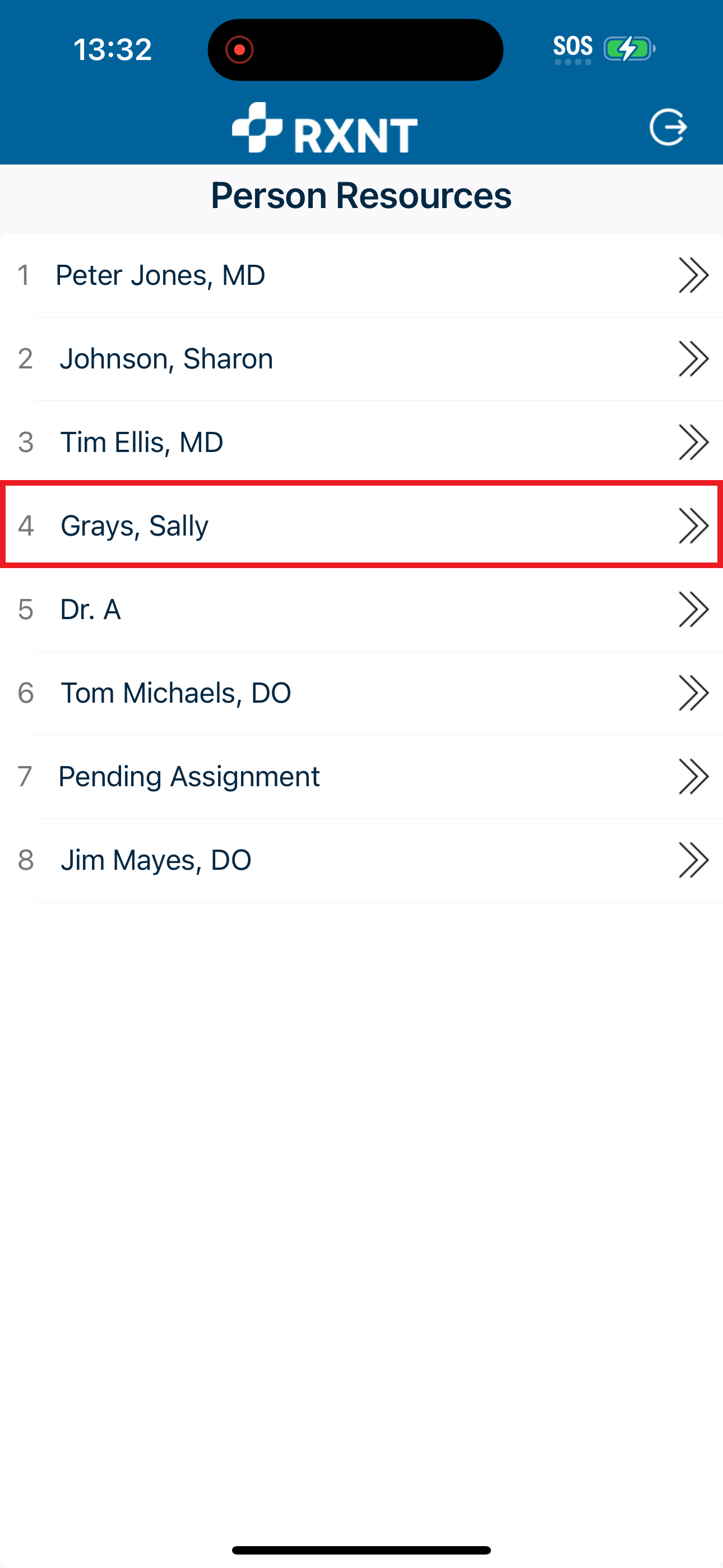The width and height of the screenshot is (723, 1568).
Task: Tap the battery charging status icon
Action: [629, 49]
